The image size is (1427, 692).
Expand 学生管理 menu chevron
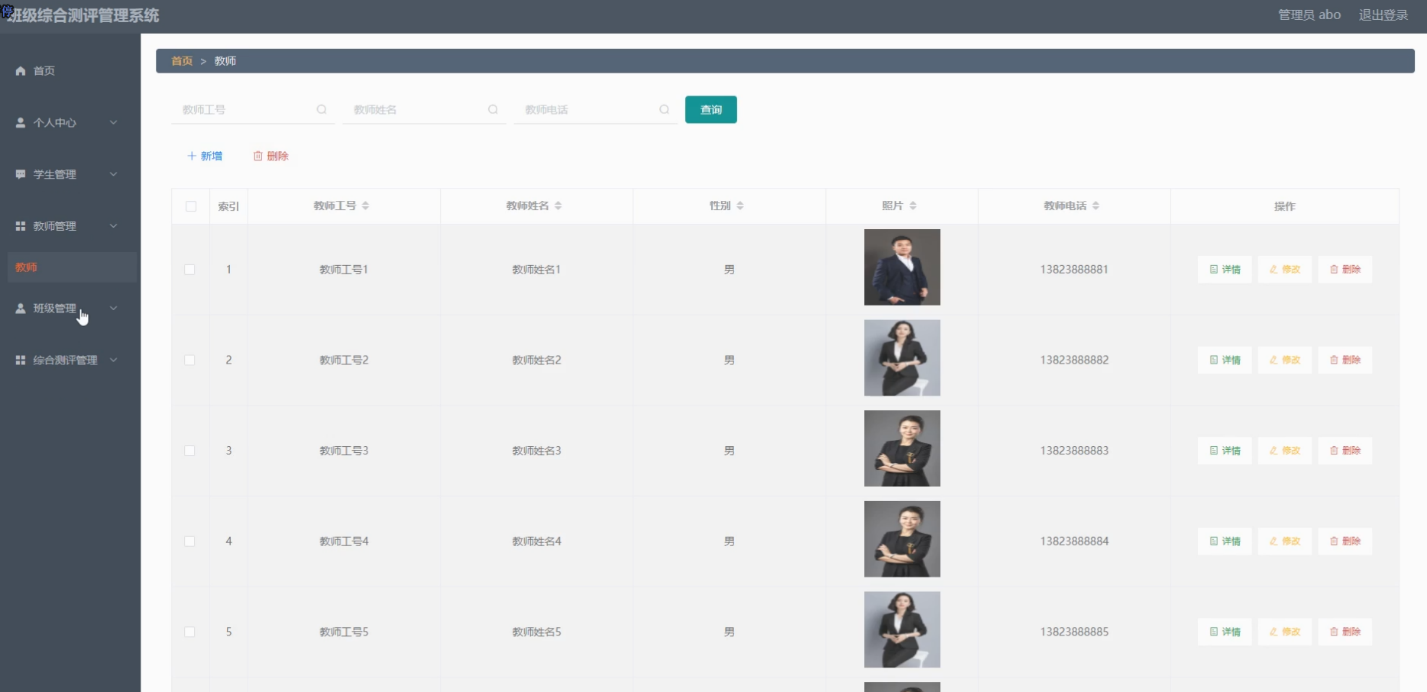click(113, 175)
